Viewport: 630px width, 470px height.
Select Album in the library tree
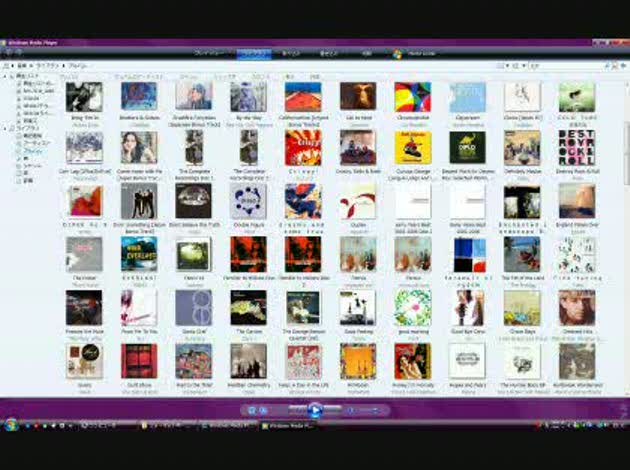[x=32, y=151]
